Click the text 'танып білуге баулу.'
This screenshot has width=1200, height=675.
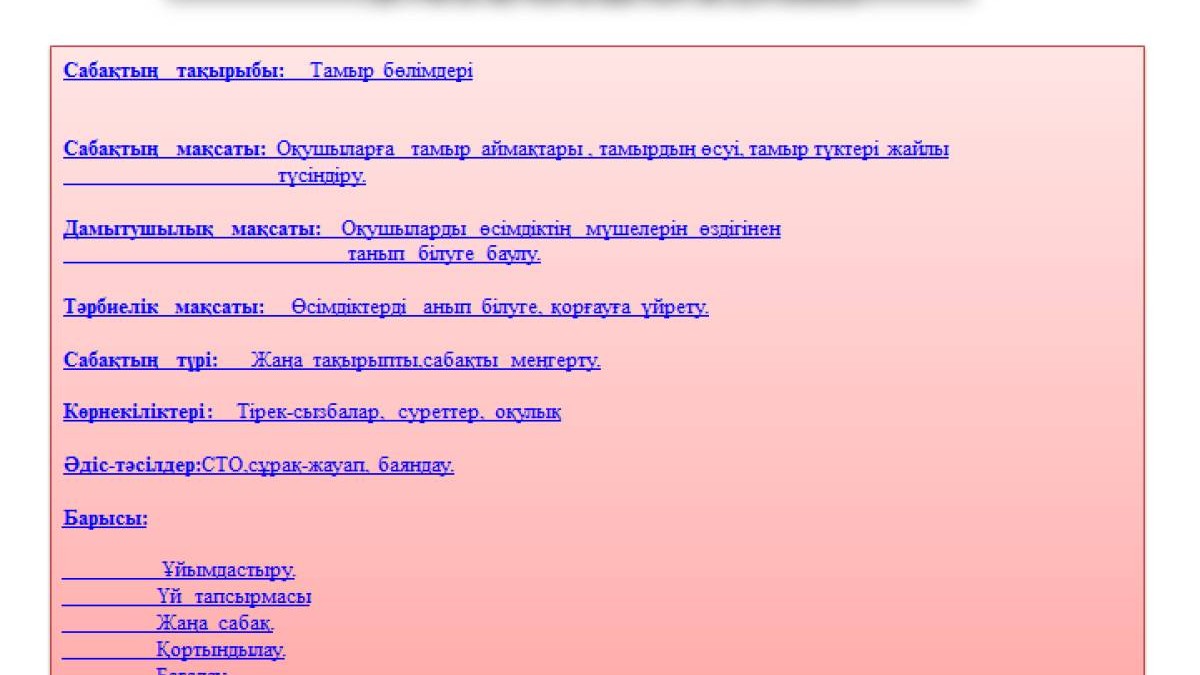coord(444,255)
